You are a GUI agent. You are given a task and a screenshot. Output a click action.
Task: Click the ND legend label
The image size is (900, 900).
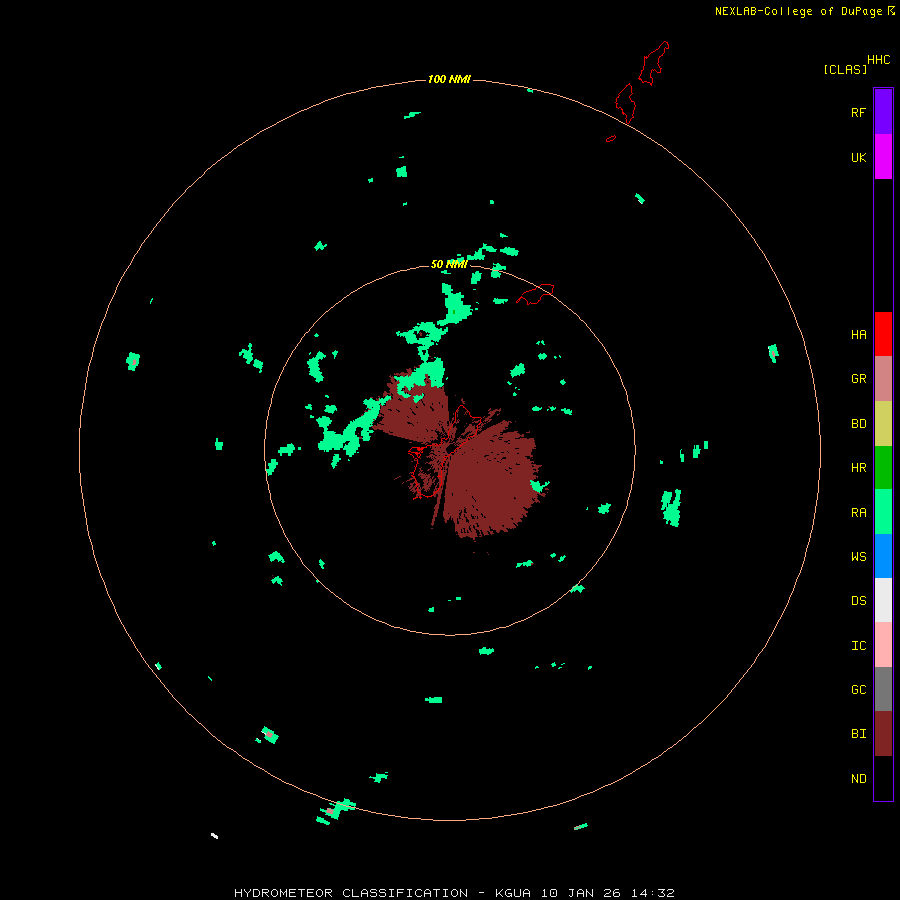(858, 779)
